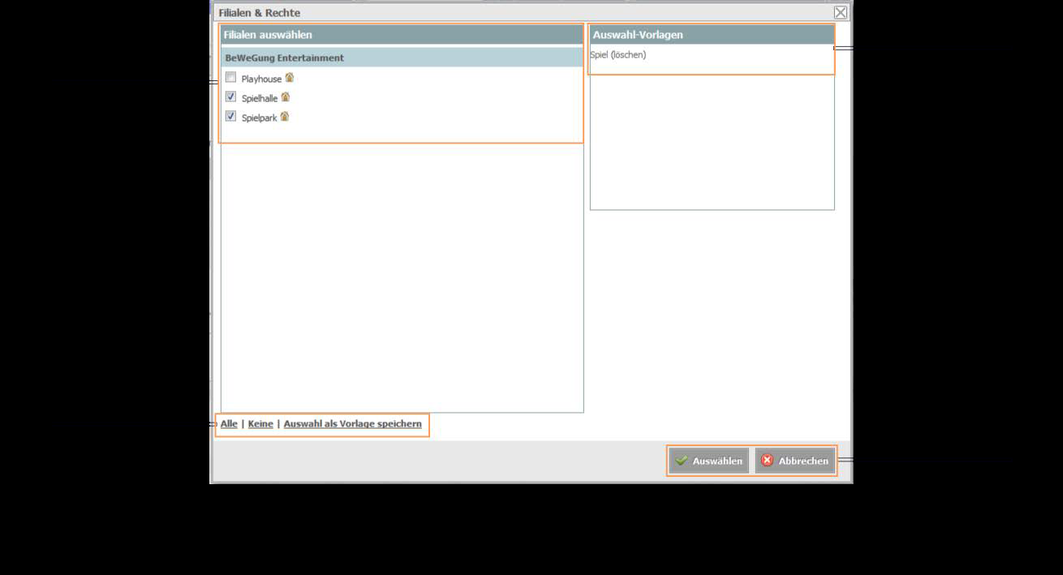
Task: Enable the Playhouse checkbox
Action: tap(230, 77)
